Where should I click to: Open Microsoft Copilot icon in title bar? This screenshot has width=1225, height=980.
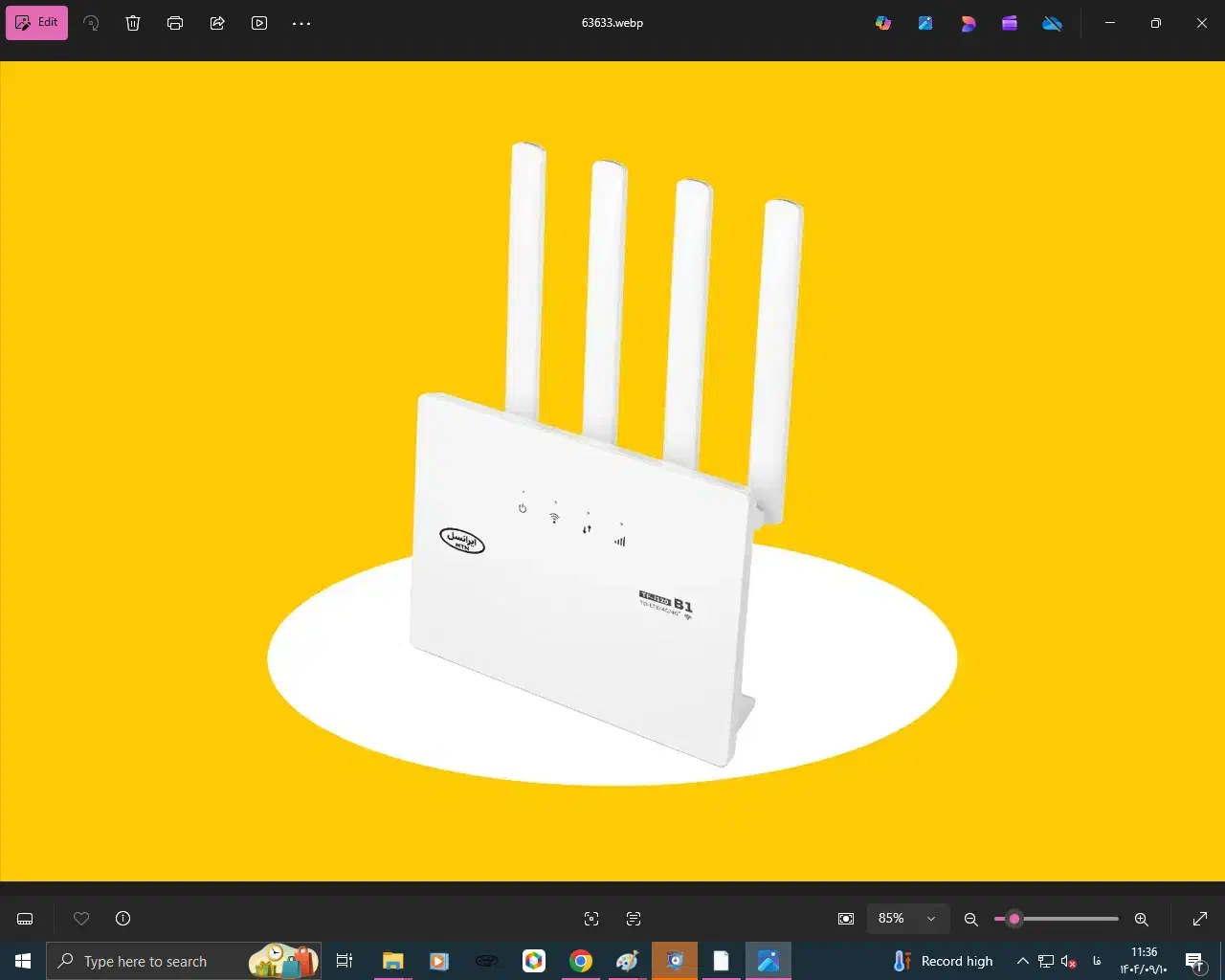[883, 23]
